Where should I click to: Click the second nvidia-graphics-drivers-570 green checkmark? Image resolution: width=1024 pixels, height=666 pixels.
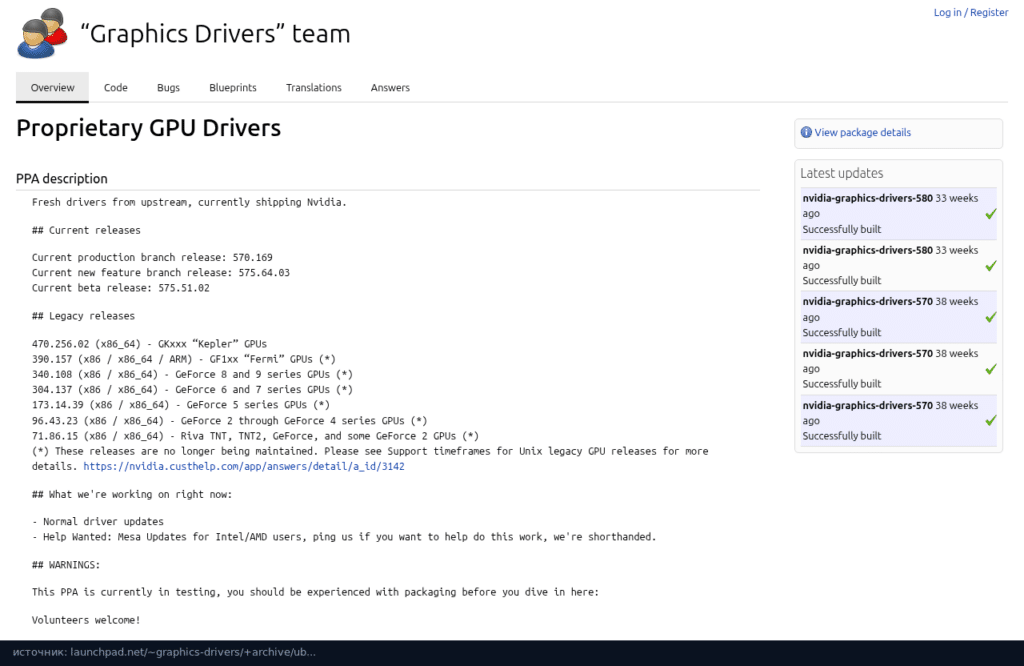991,369
